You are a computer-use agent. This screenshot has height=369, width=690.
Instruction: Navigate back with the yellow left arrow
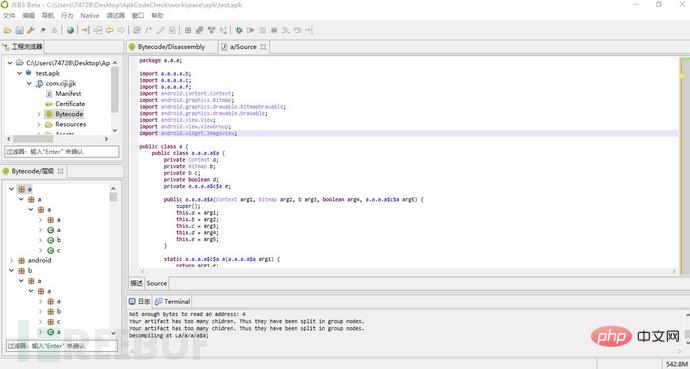110,30
